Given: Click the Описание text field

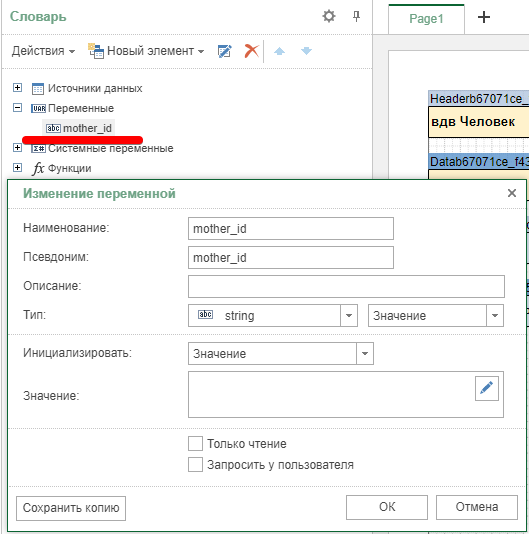Looking at the screenshot, I should coord(346,286).
